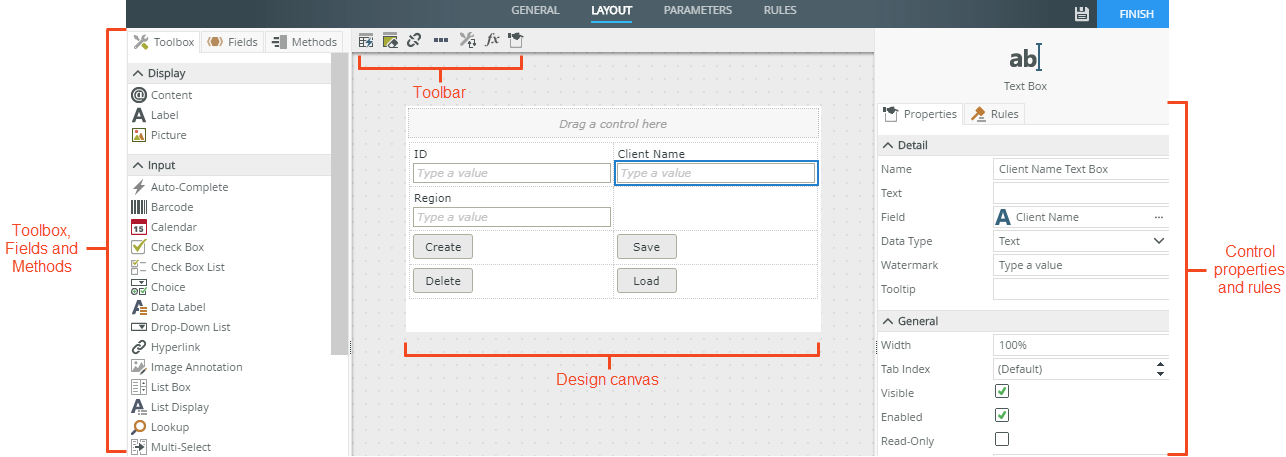Click the unlink chain toolbar icon
The height and width of the screenshot is (457, 1286).
414,41
